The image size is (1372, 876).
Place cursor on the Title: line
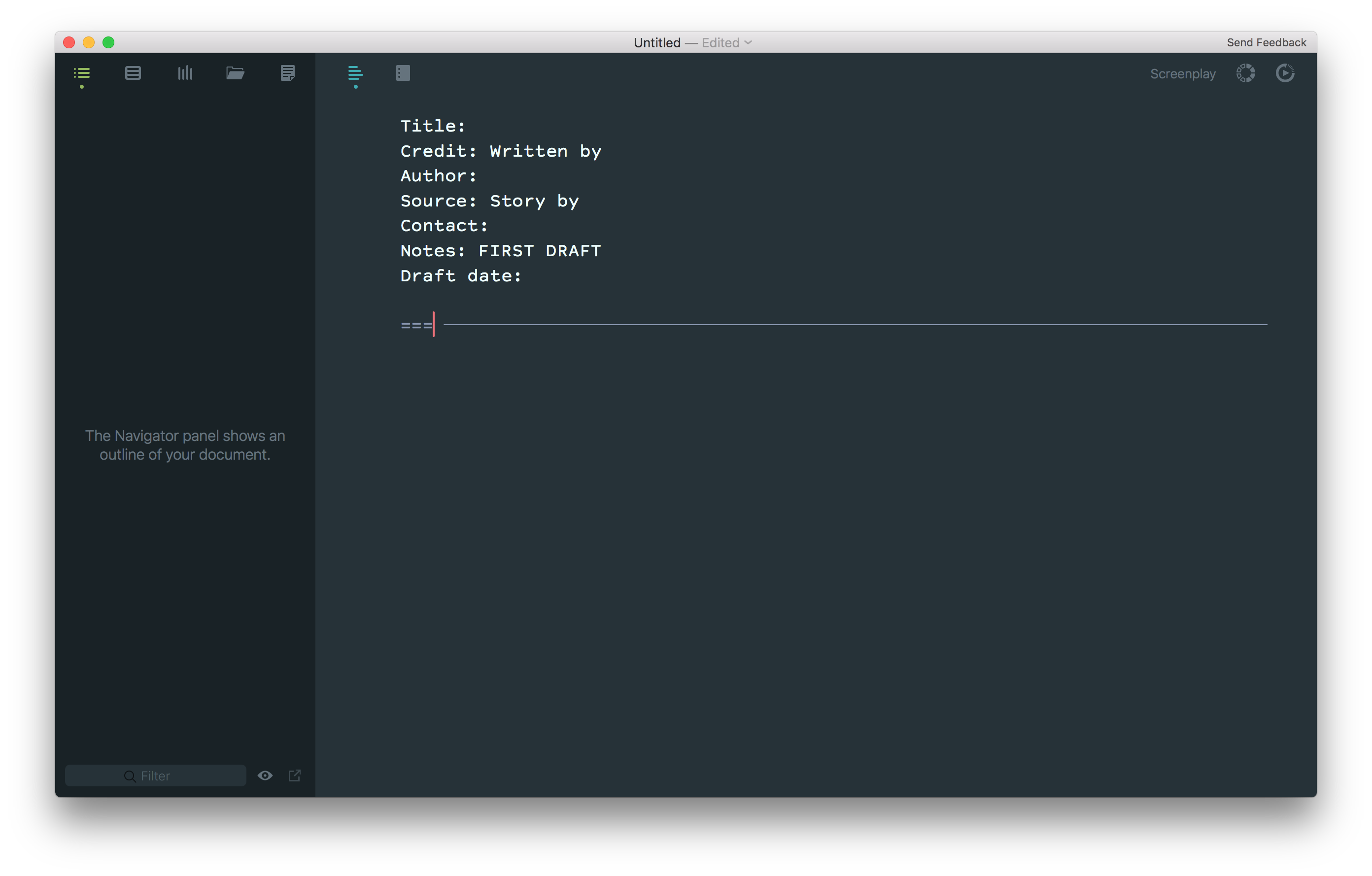tap(433, 126)
